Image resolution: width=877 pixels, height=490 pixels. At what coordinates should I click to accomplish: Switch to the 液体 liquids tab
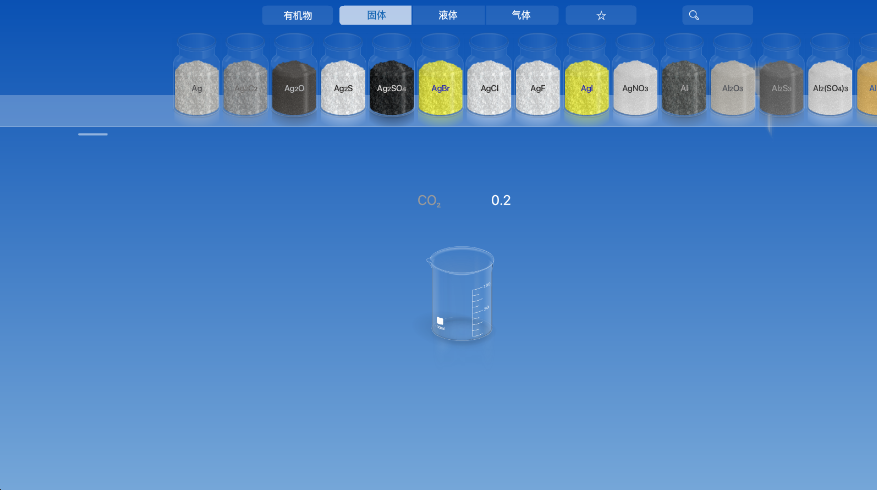pyautogui.click(x=448, y=15)
